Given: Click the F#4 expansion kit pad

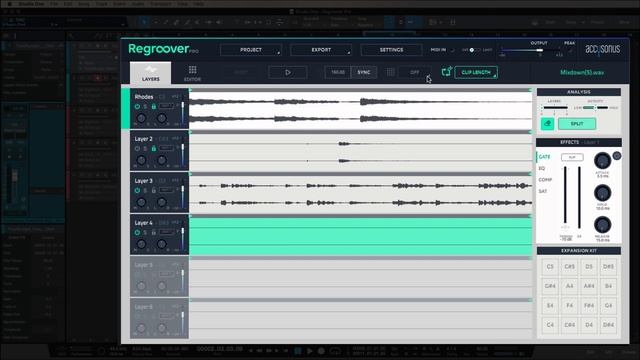Looking at the screenshot, I should [x=589, y=305].
